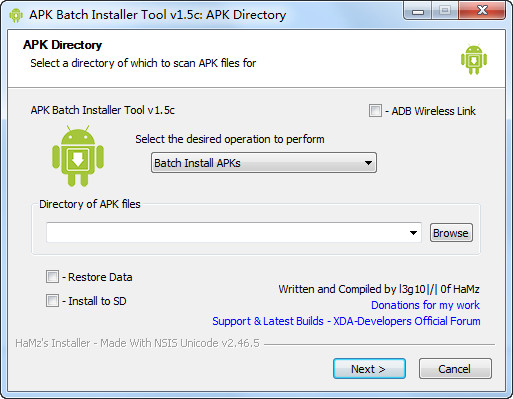
Task: Open the Donations for my work link
Action: click(x=425, y=305)
